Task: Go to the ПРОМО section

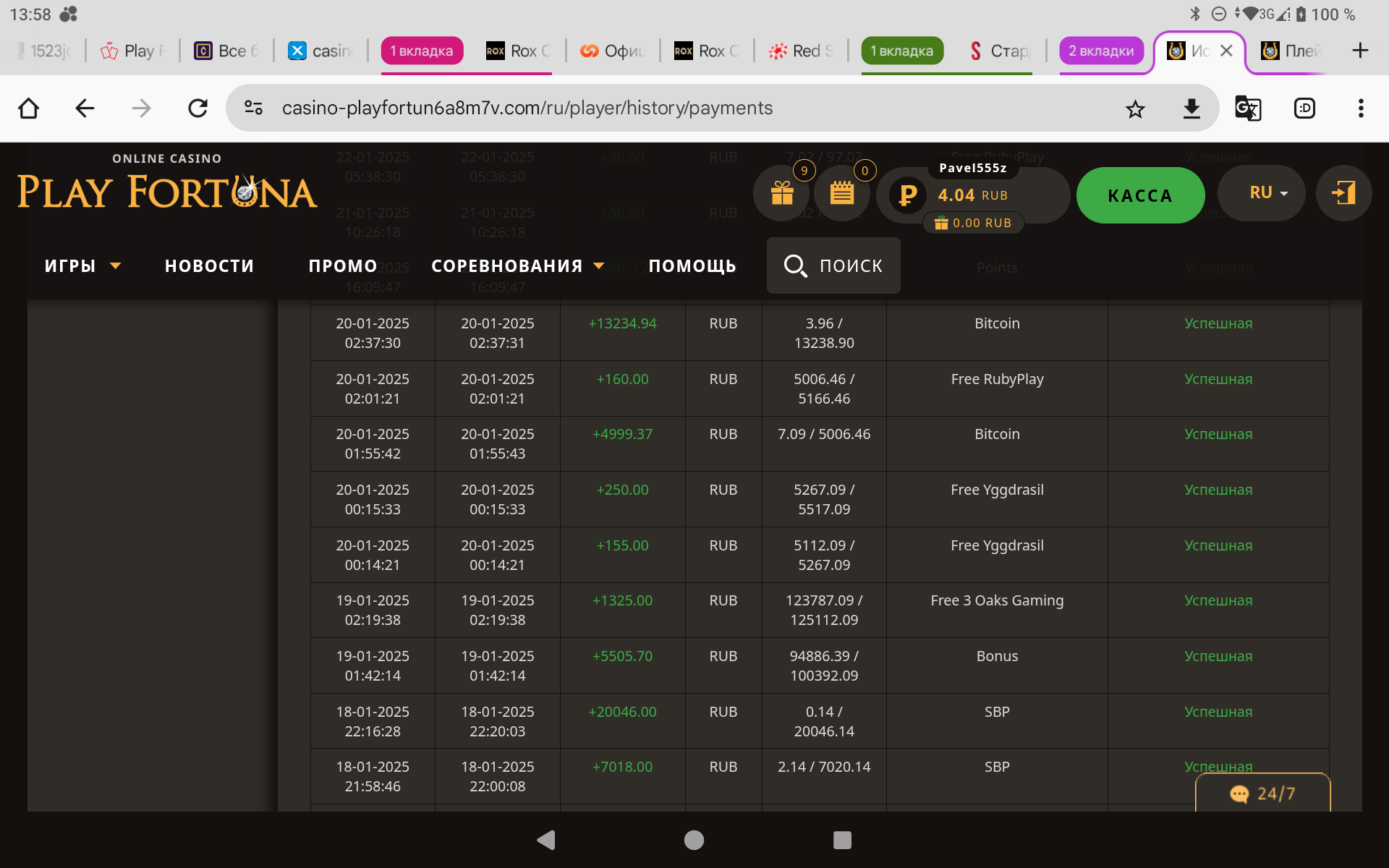Action: (343, 266)
